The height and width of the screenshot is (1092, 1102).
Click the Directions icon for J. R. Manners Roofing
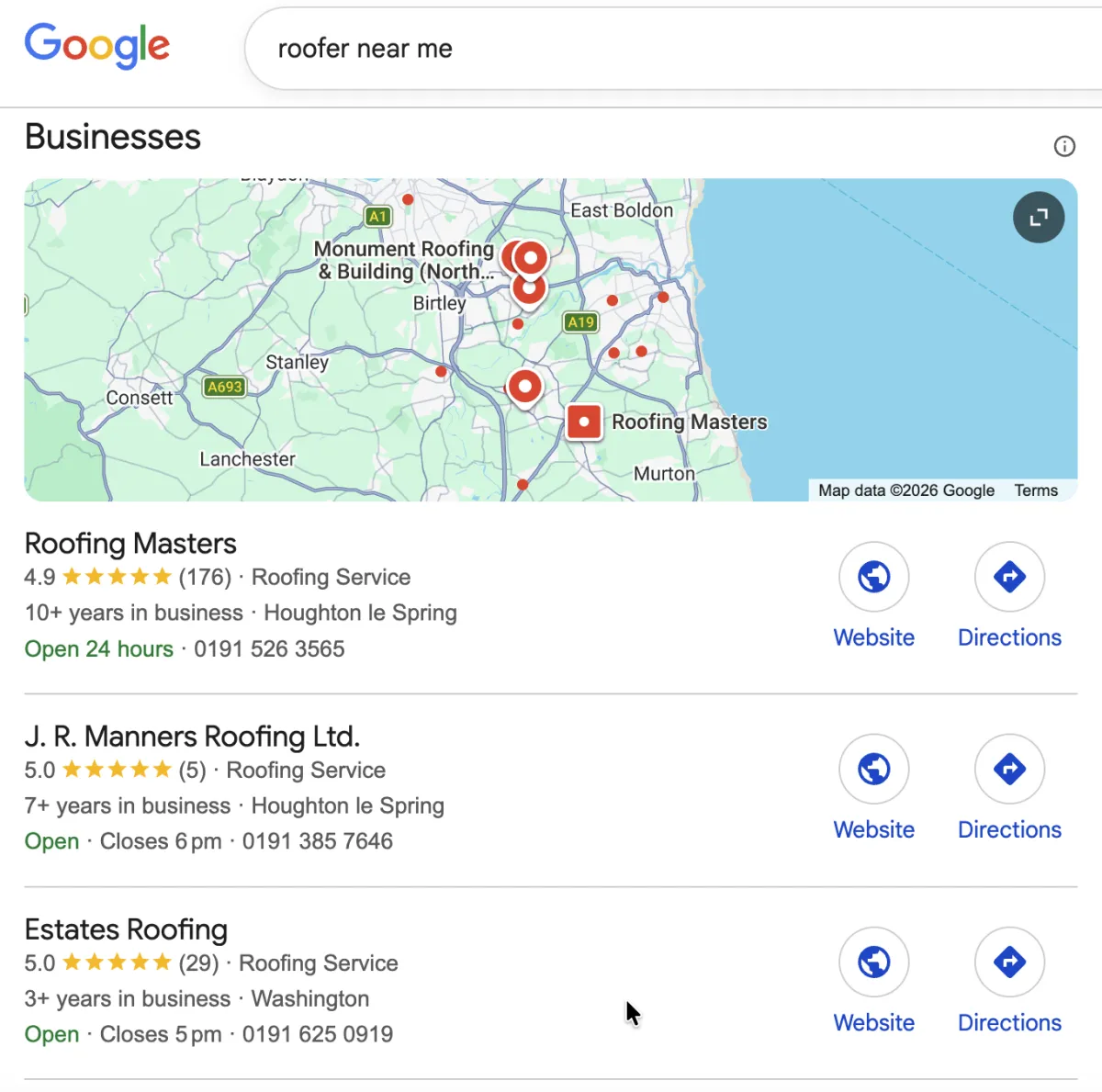[1009, 769]
